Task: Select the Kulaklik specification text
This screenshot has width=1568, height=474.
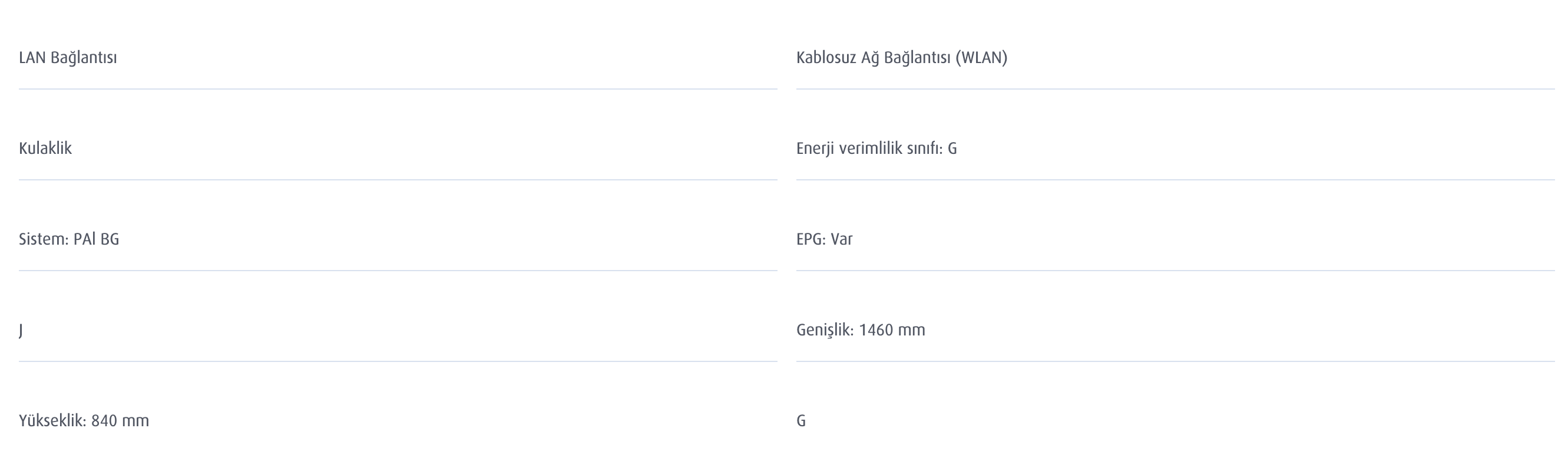Action: click(x=45, y=149)
